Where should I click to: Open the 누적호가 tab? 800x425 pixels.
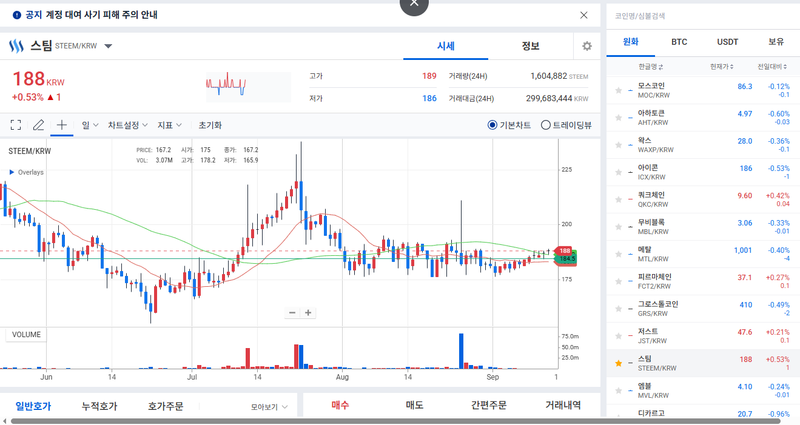(99, 406)
